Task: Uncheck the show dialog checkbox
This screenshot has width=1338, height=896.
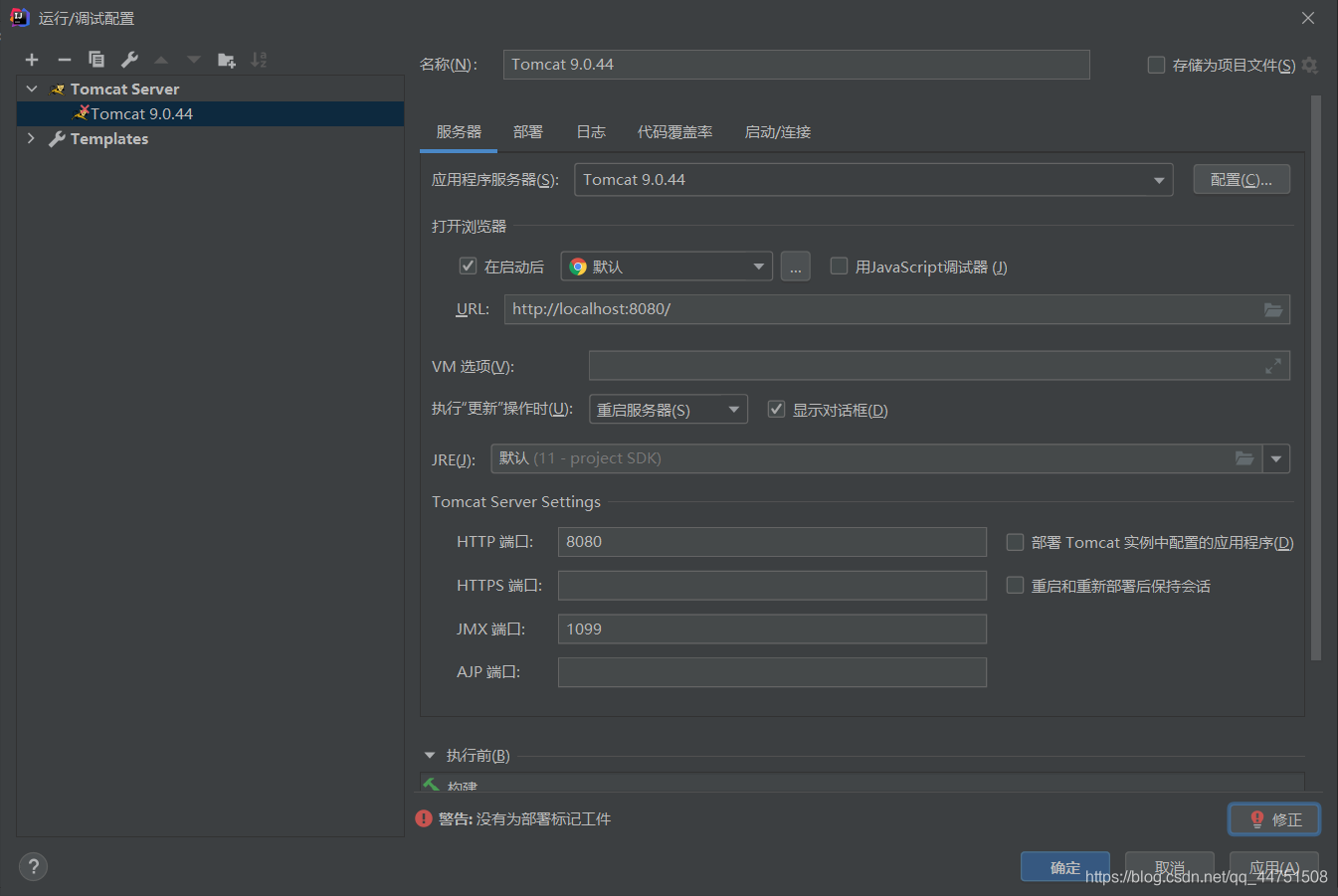Action: [x=776, y=409]
